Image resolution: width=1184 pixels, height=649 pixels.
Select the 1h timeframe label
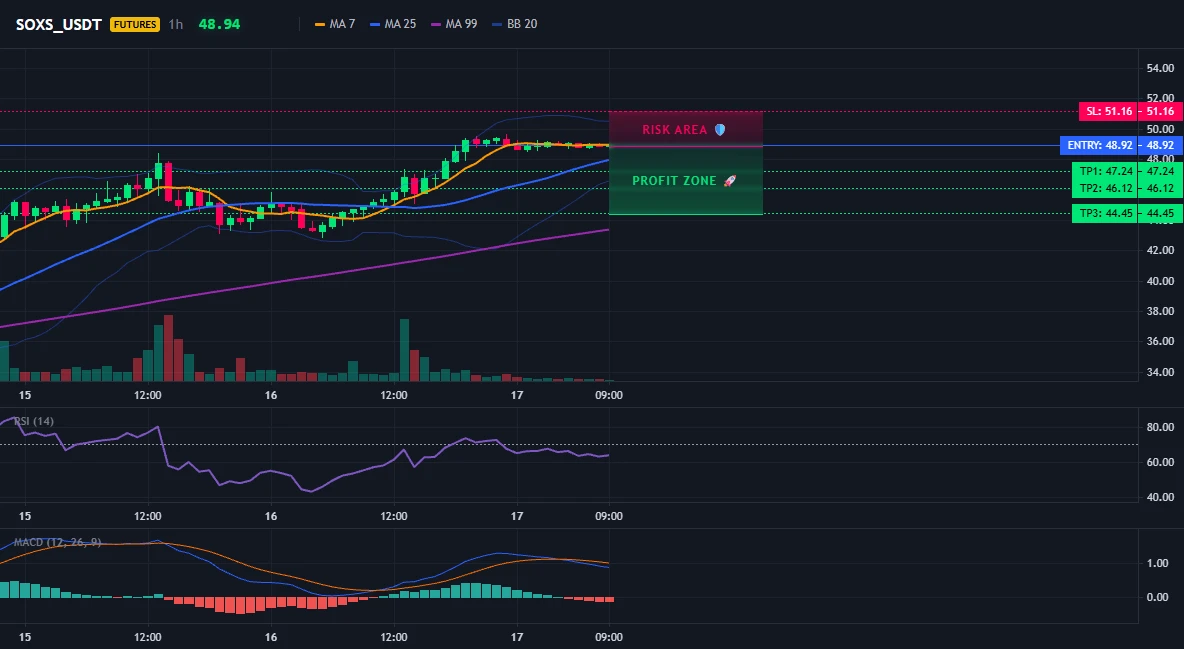pos(175,24)
